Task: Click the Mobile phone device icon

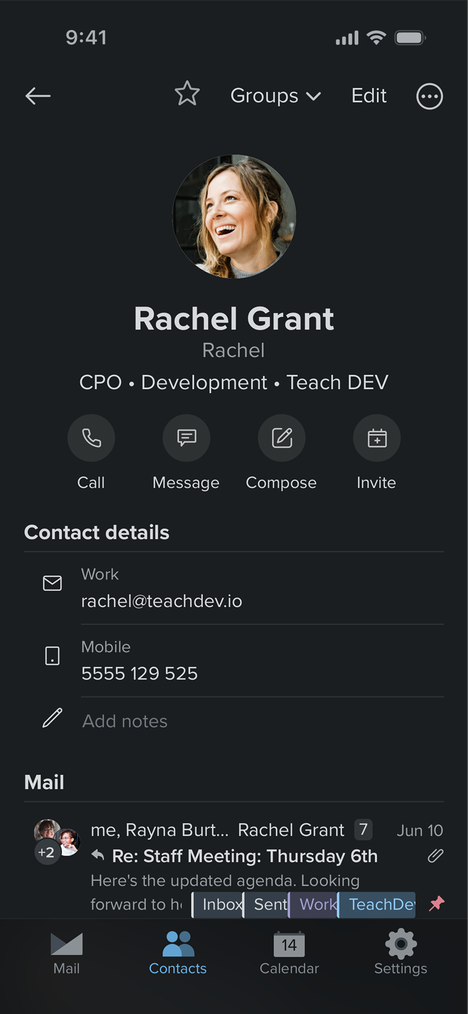Action: click(x=52, y=656)
